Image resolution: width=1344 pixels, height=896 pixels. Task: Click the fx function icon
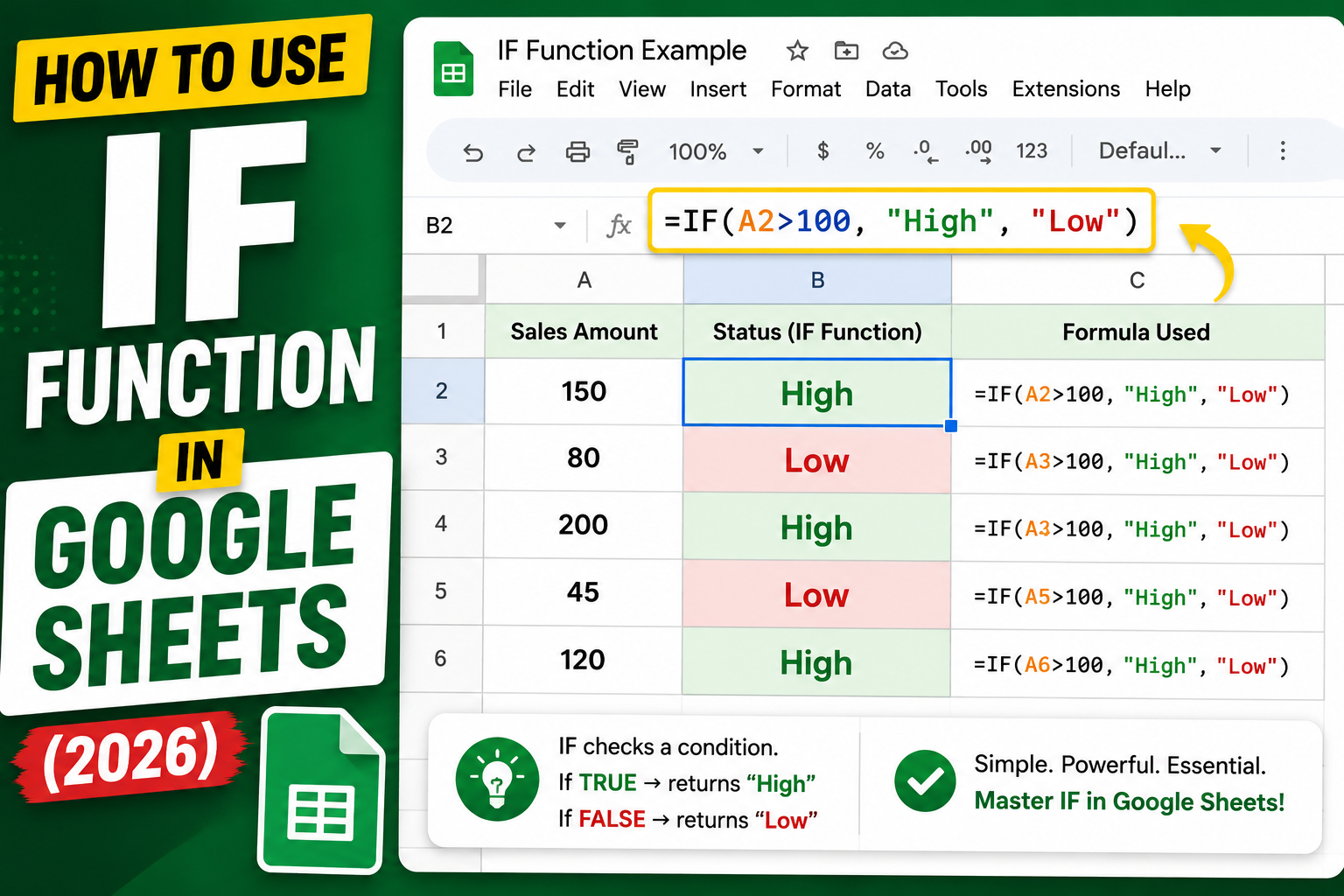pyautogui.click(x=619, y=226)
